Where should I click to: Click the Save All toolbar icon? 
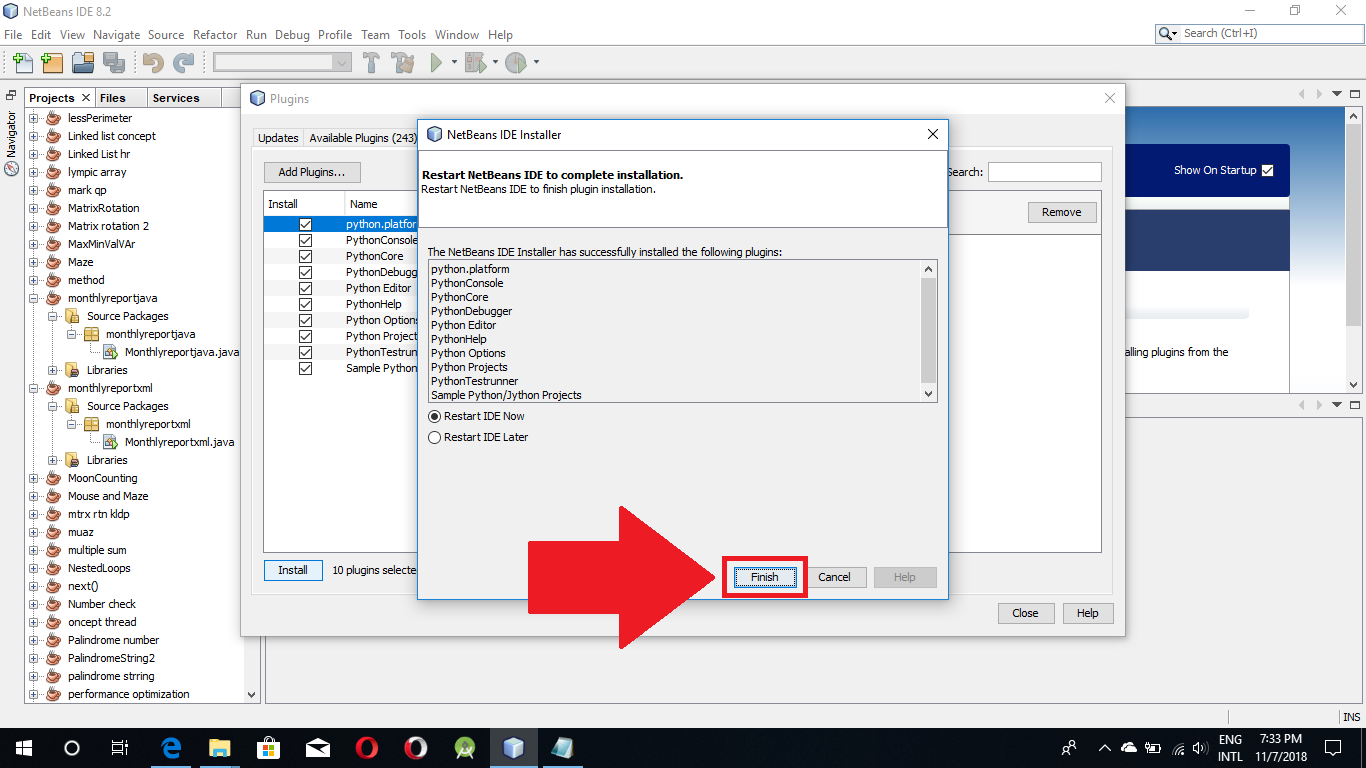[113, 63]
